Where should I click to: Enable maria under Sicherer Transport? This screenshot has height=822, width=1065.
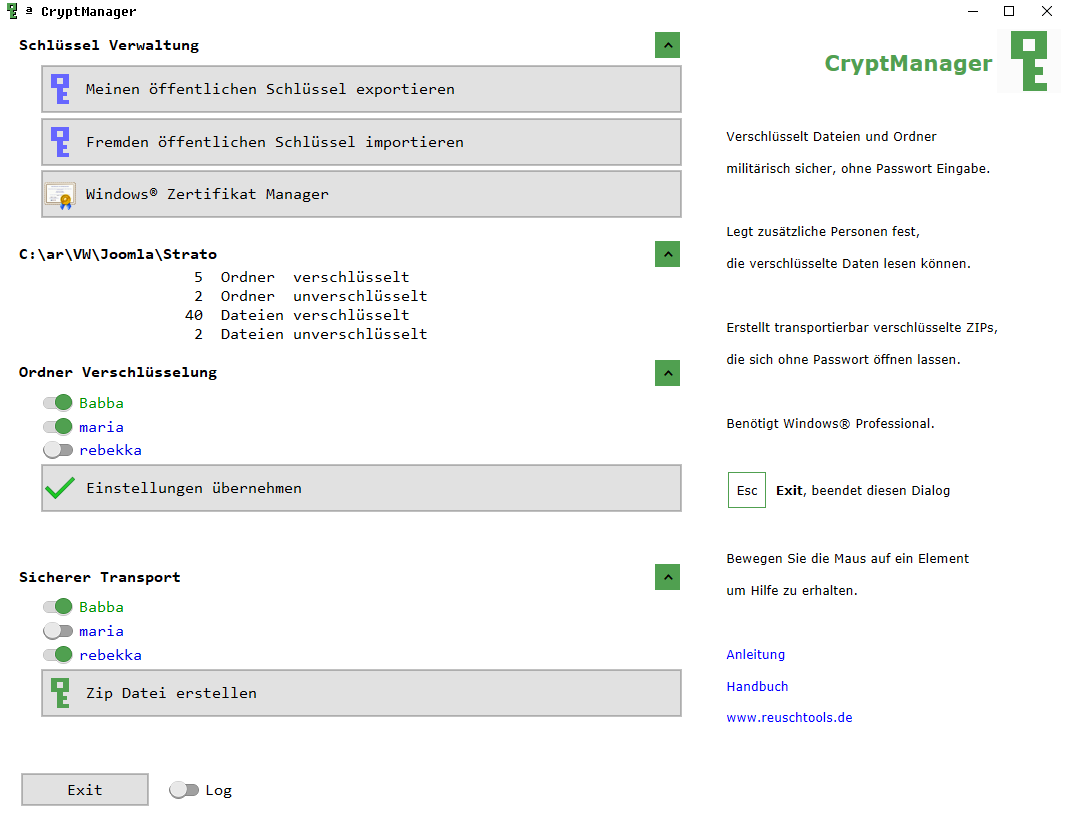[x=58, y=631]
